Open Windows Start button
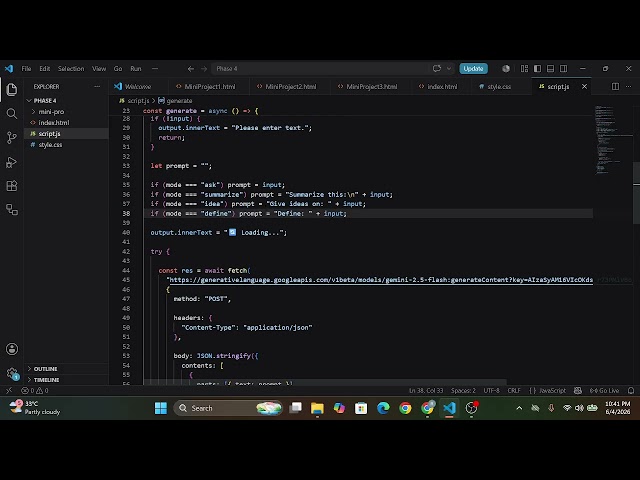The image size is (640, 480). click(161, 408)
